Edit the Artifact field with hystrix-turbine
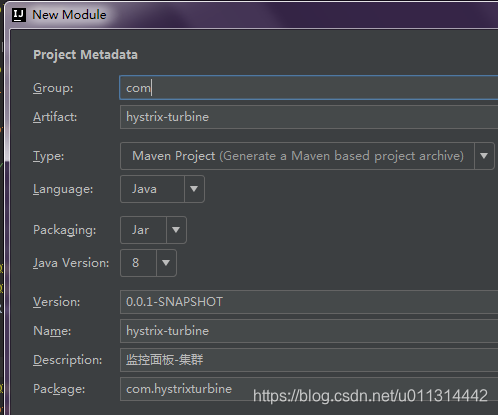This screenshot has width=498, height=415. tap(309, 117)
